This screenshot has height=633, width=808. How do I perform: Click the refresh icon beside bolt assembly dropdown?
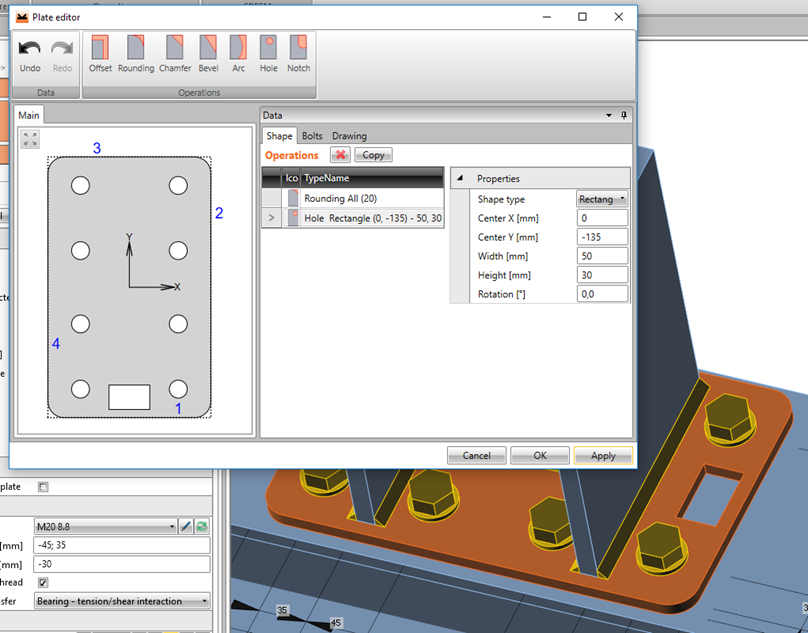pyautogui.click(x=201, y=526)
